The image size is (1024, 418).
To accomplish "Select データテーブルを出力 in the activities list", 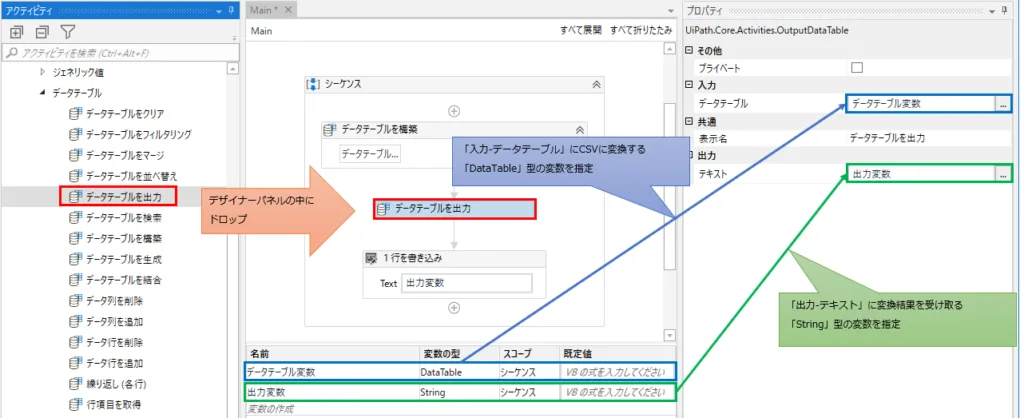I will click(x=118, y=196).
